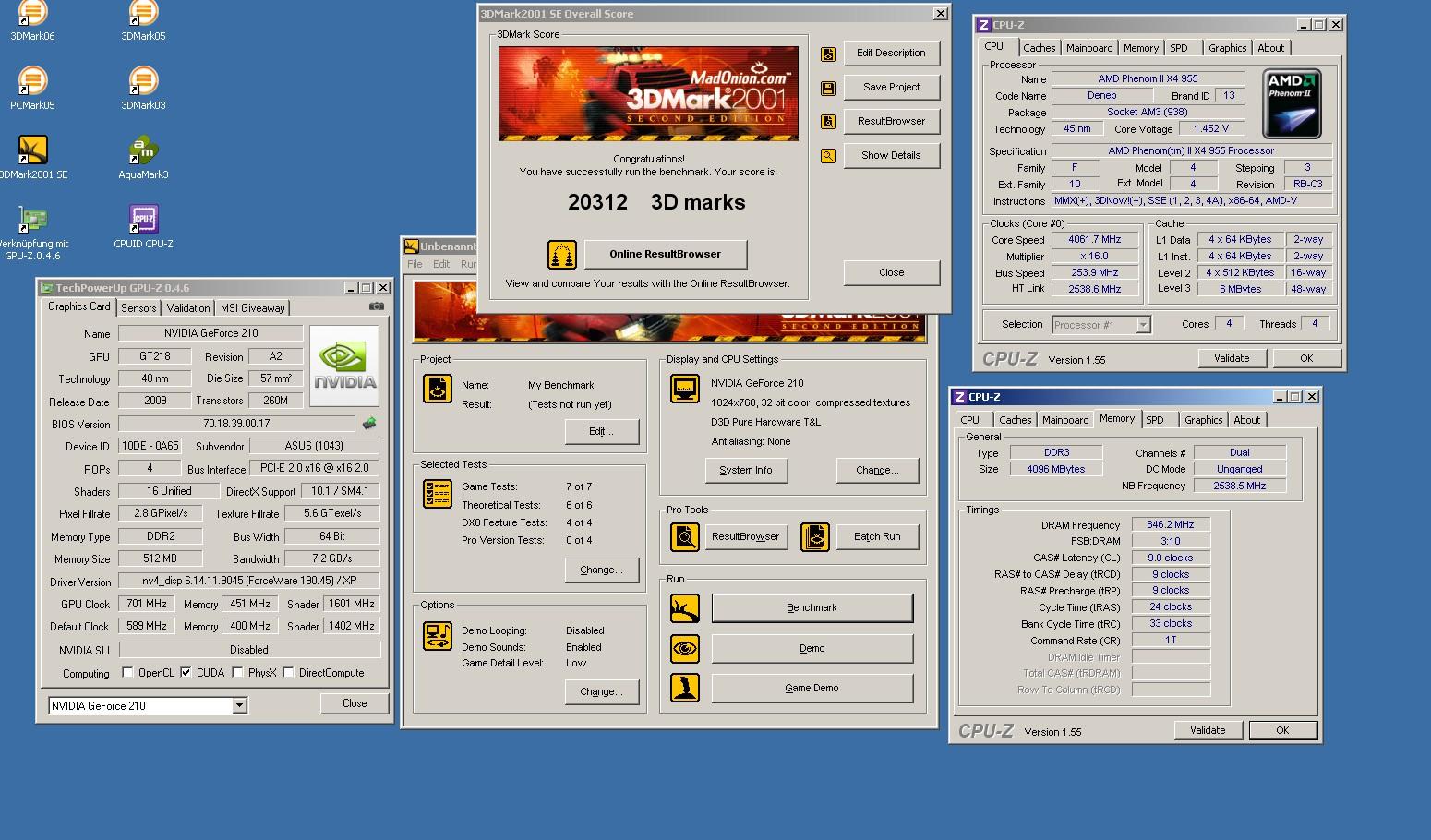This screenshot has height=840, width=1431.
Task: Click the Demo eye icon
Action: [685, 649]
